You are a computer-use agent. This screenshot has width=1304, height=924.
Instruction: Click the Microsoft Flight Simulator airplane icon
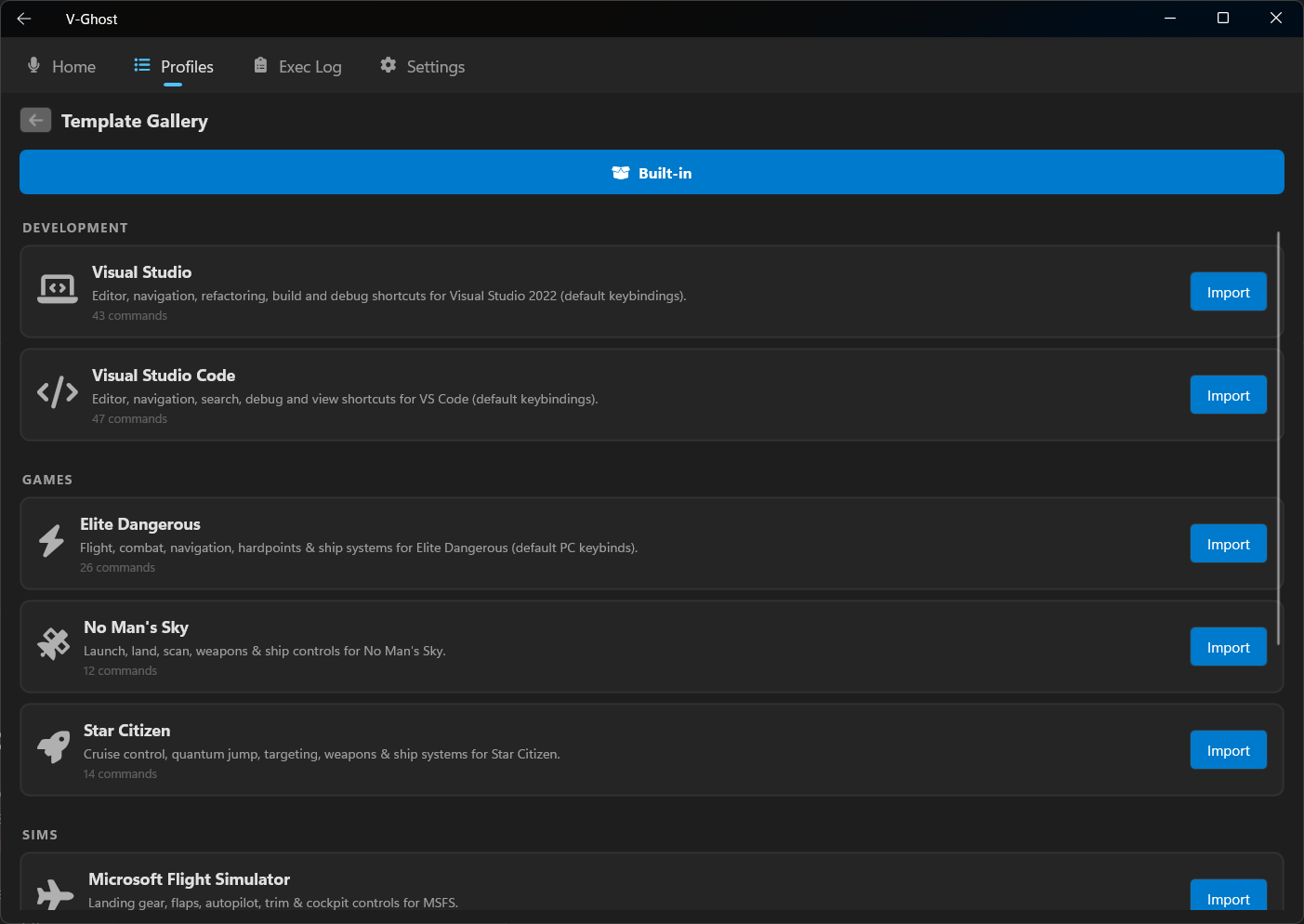[x=55, y=894]
